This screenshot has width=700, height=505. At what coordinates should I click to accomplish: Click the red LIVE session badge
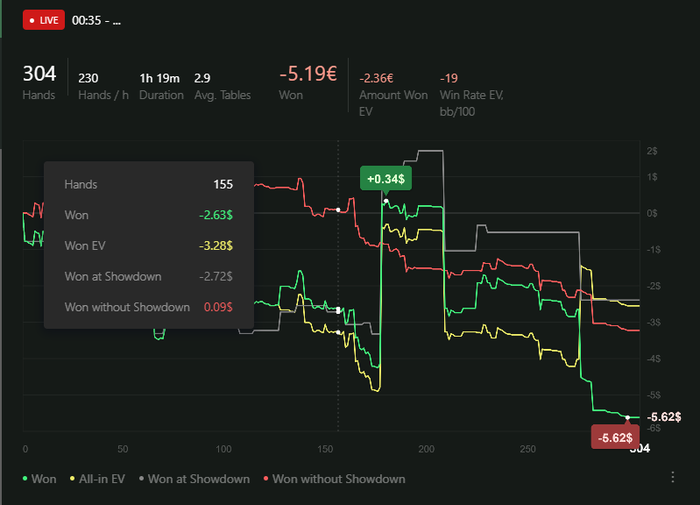42,20
